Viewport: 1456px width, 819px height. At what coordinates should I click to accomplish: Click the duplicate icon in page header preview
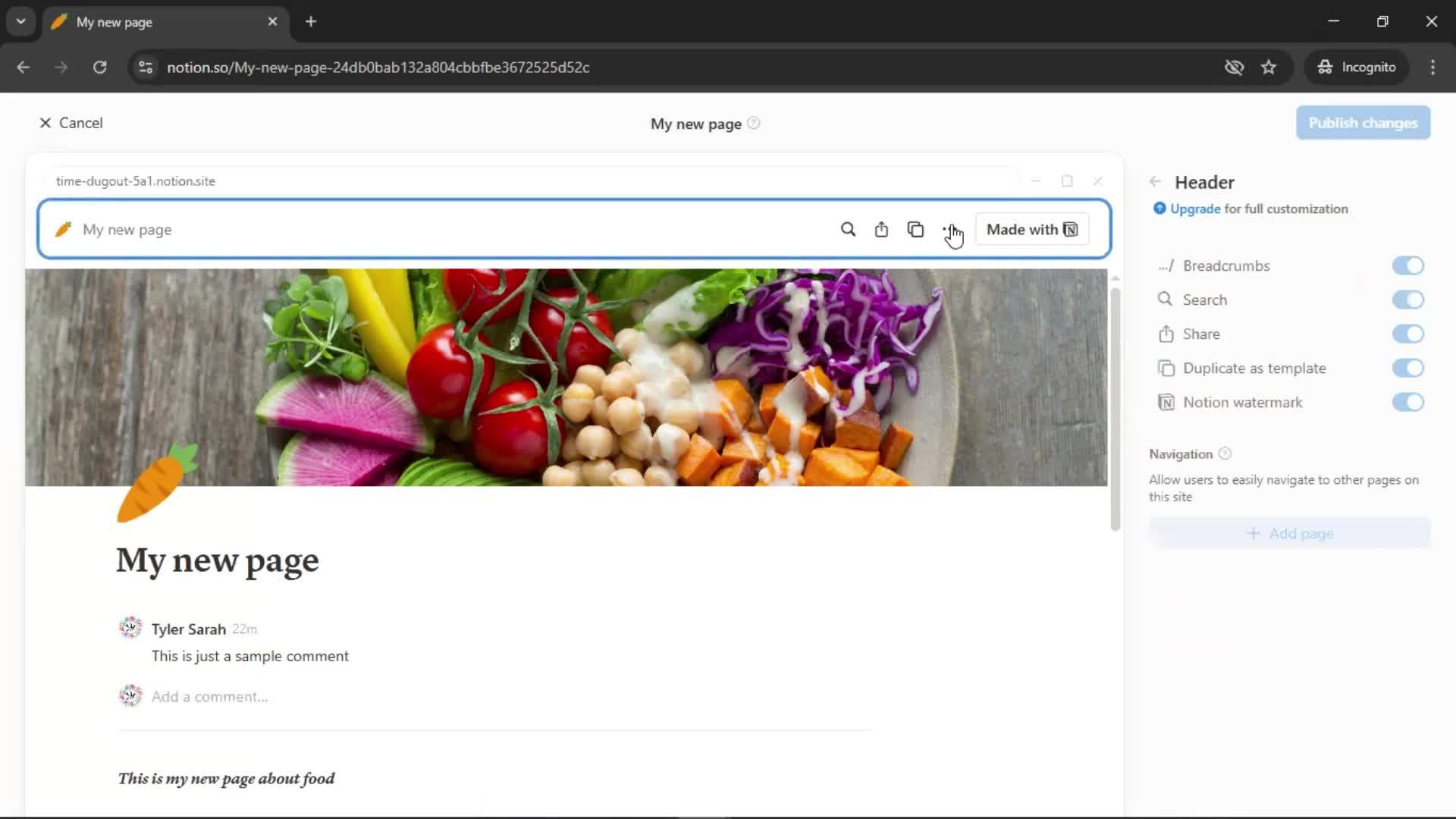pos(915,229)
